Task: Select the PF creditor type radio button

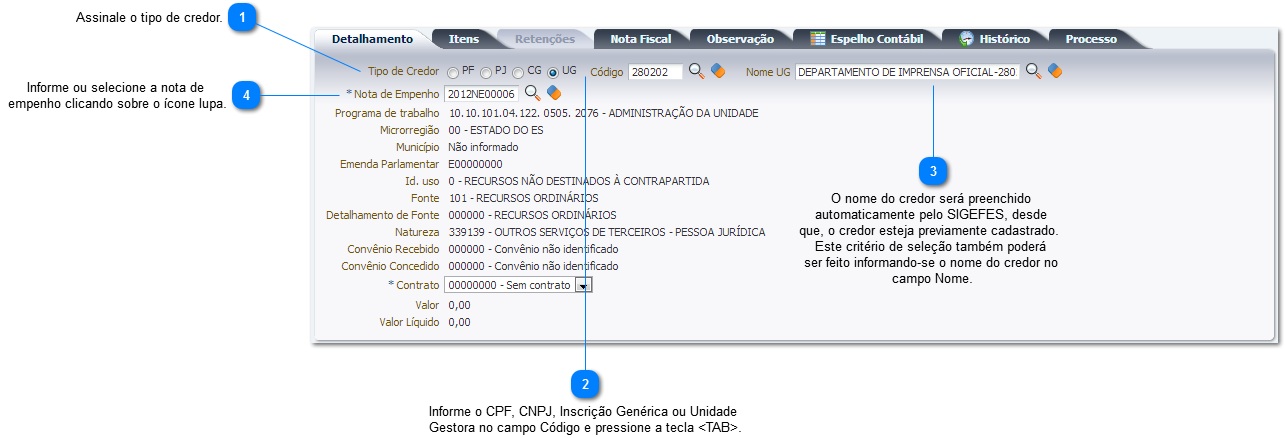Action: point(454,73)
